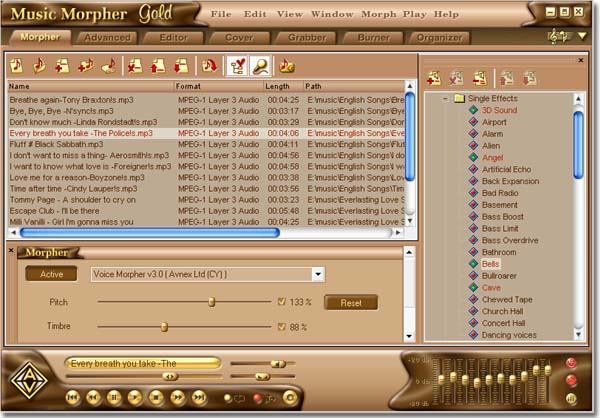This screenshot has width=600, height=418.
Task: Click the move effect up icon
Action: tap(507, 78)
